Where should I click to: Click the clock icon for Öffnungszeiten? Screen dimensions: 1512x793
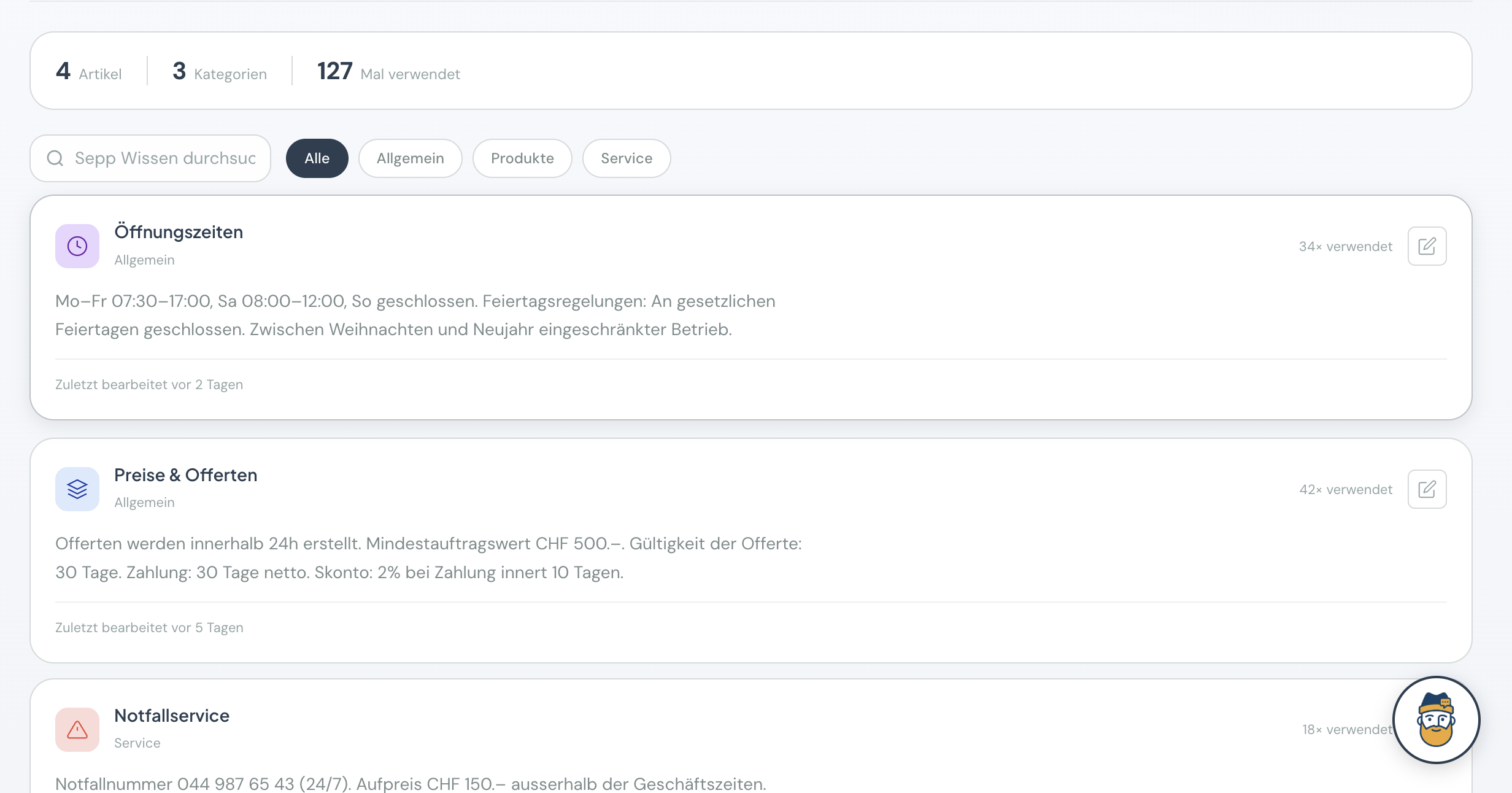tap(77, 246)
